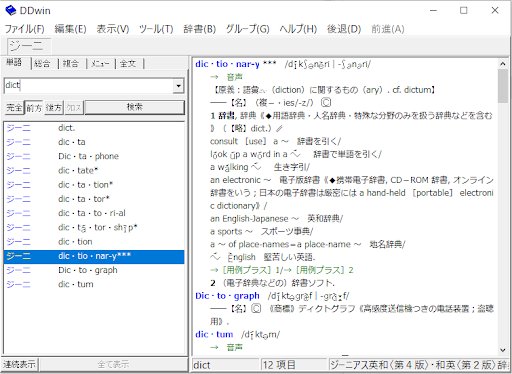The image size is (512, 374).
Task: Select the dic・ta・tor result row
Action: [94, 199]
